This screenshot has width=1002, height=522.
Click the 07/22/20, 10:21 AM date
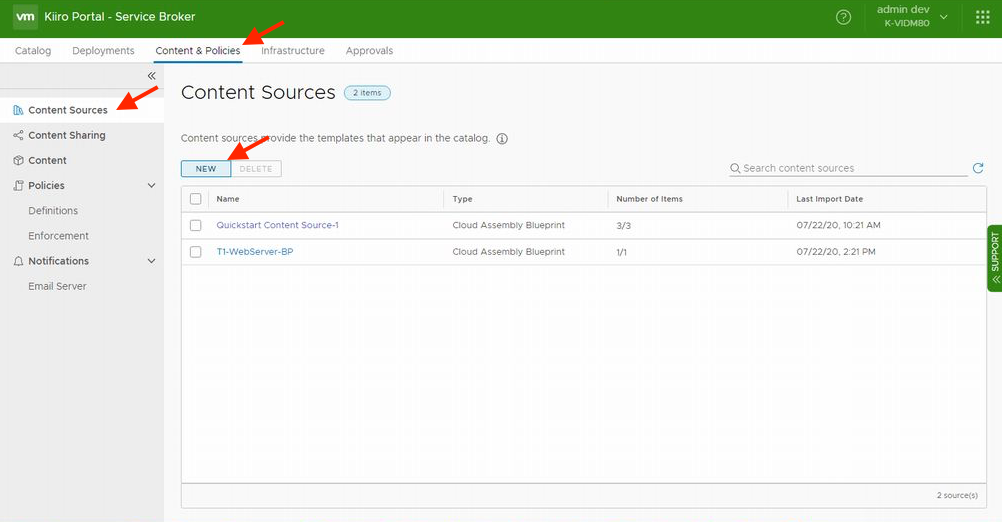click(x=838, y=225)
